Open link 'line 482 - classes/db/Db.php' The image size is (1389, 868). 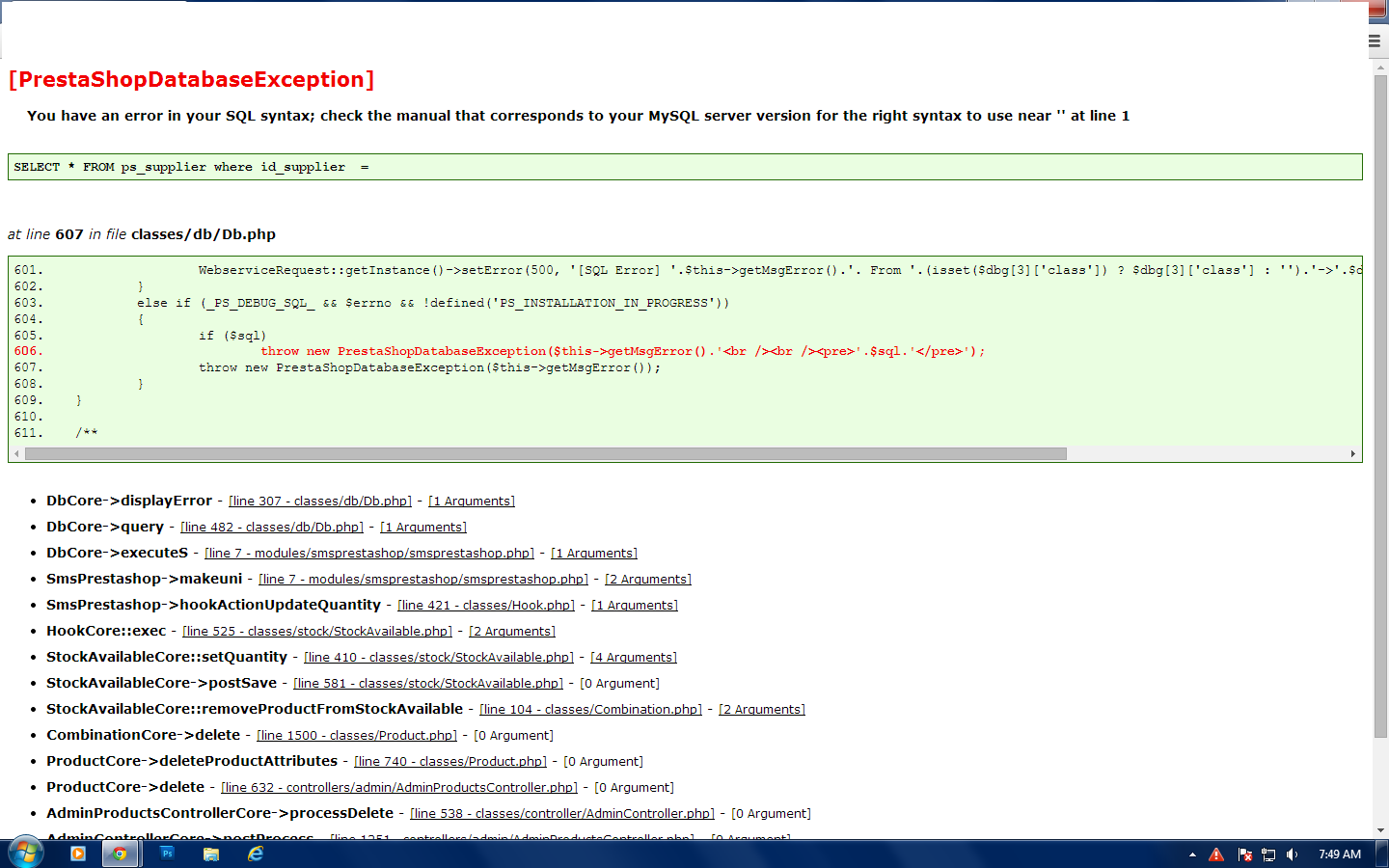coord(272,528)
